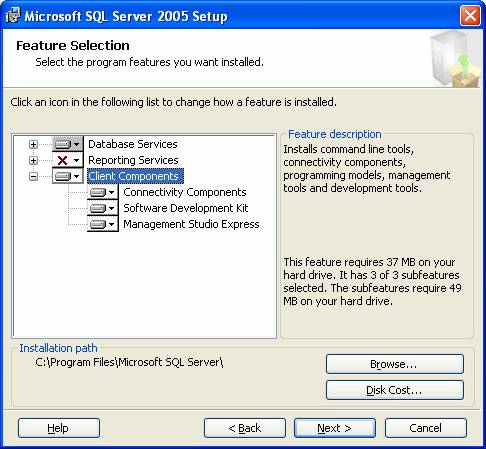Select Database Services in feature tree

coord(133,144)
